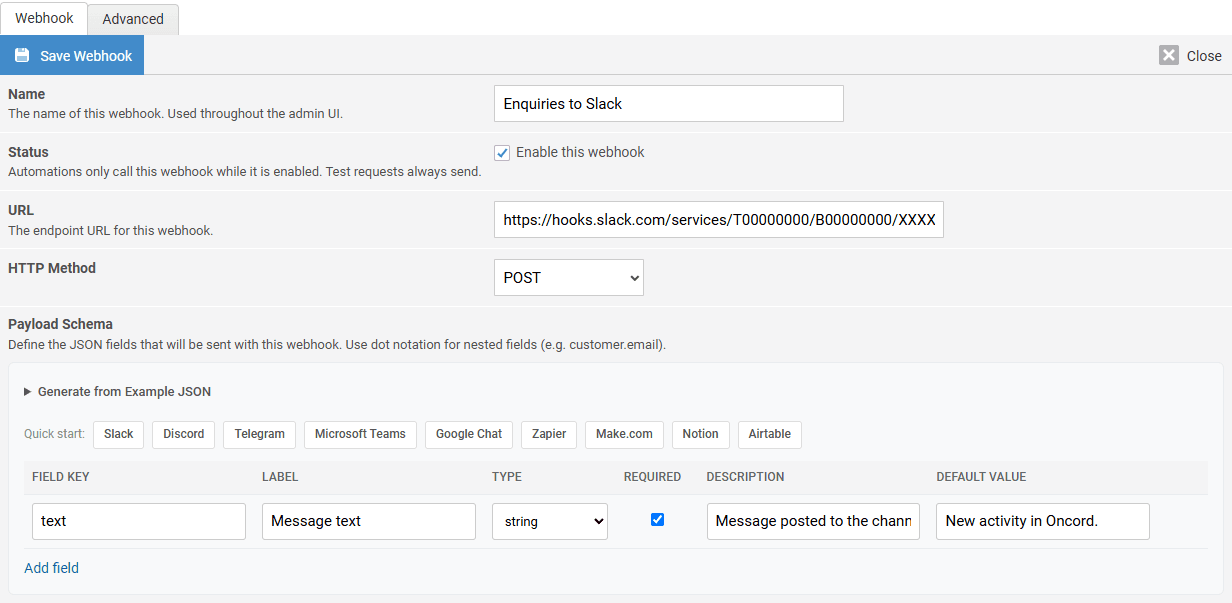
Task: Click the Close label text
Action: pyautogui.click(x=1204, y=56)
